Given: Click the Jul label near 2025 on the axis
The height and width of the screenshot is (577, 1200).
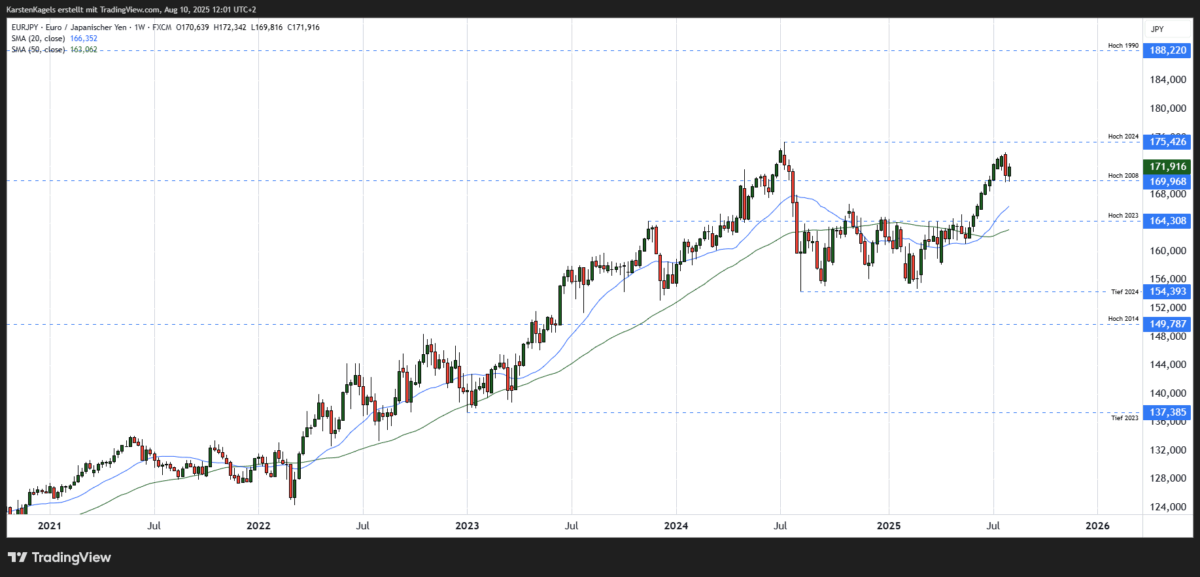Looking at the screenshot, I should pos(995,525).
